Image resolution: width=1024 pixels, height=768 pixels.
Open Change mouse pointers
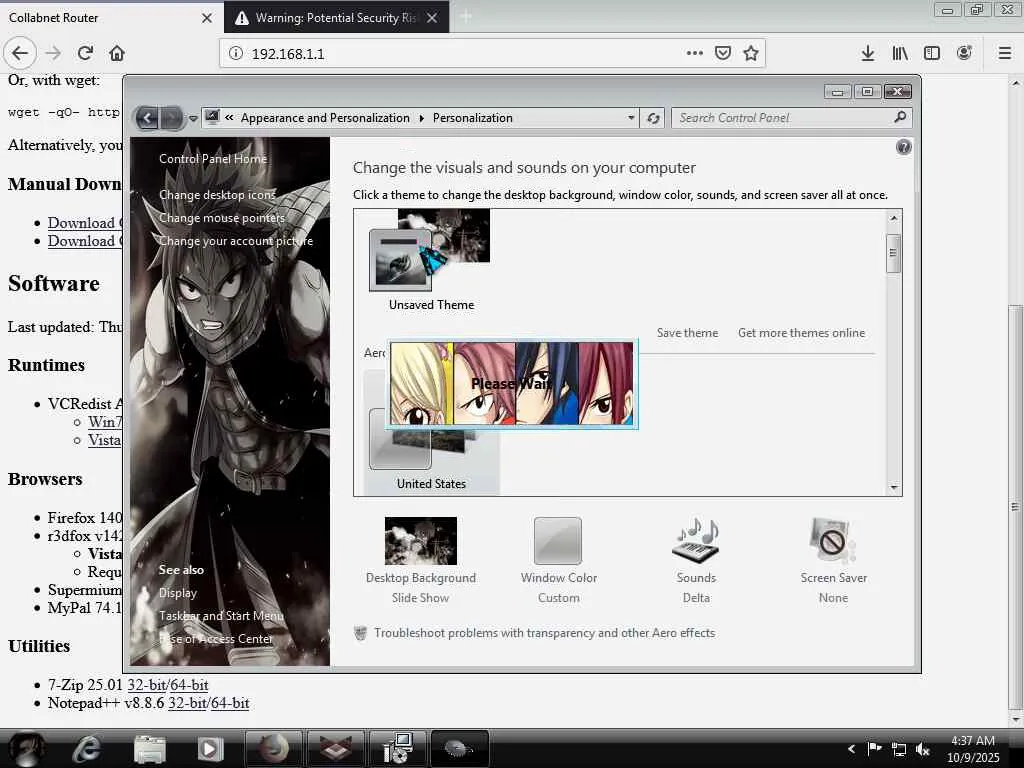[222, 218]
